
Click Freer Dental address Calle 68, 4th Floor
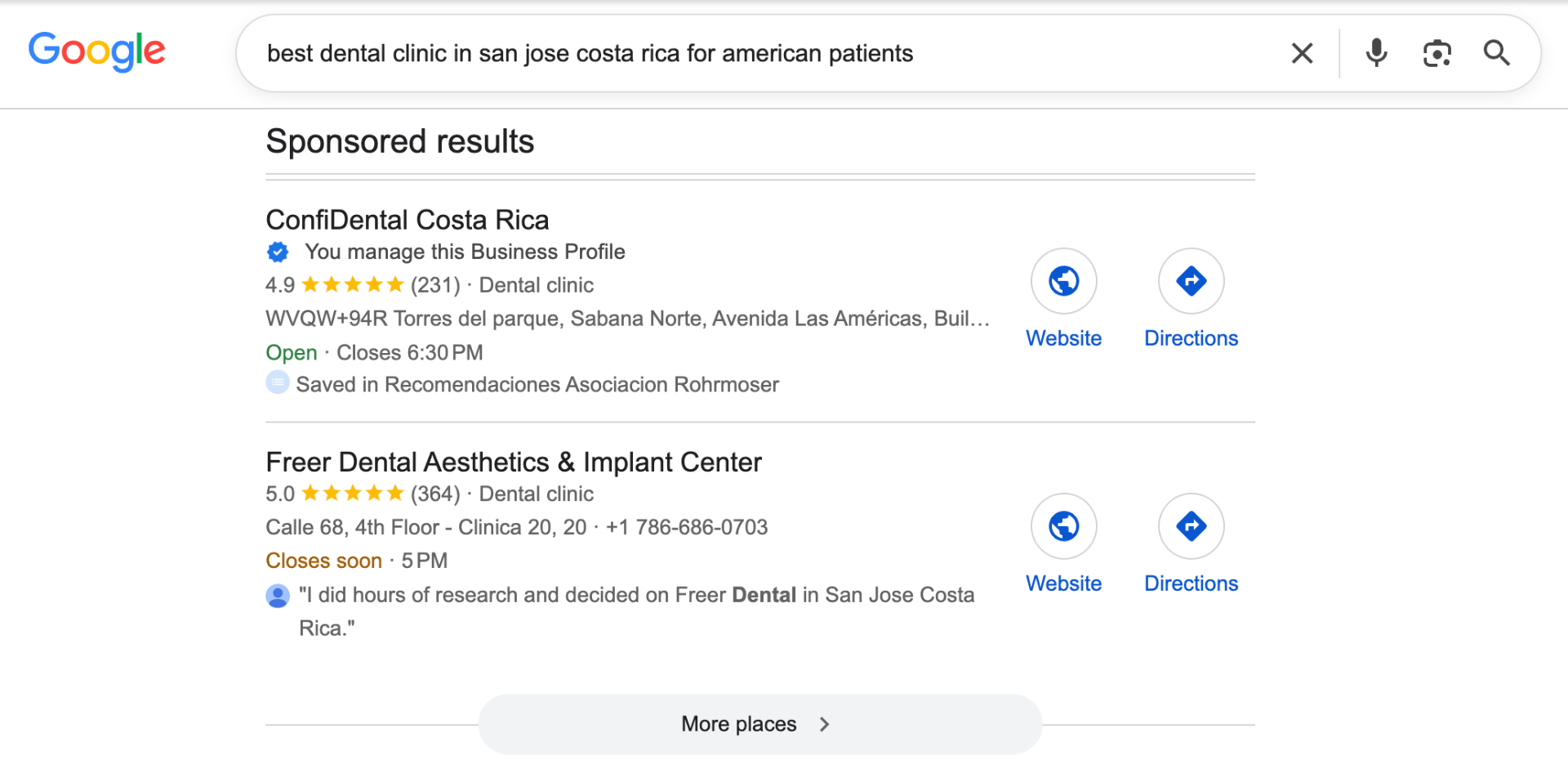tap(425, 527)
